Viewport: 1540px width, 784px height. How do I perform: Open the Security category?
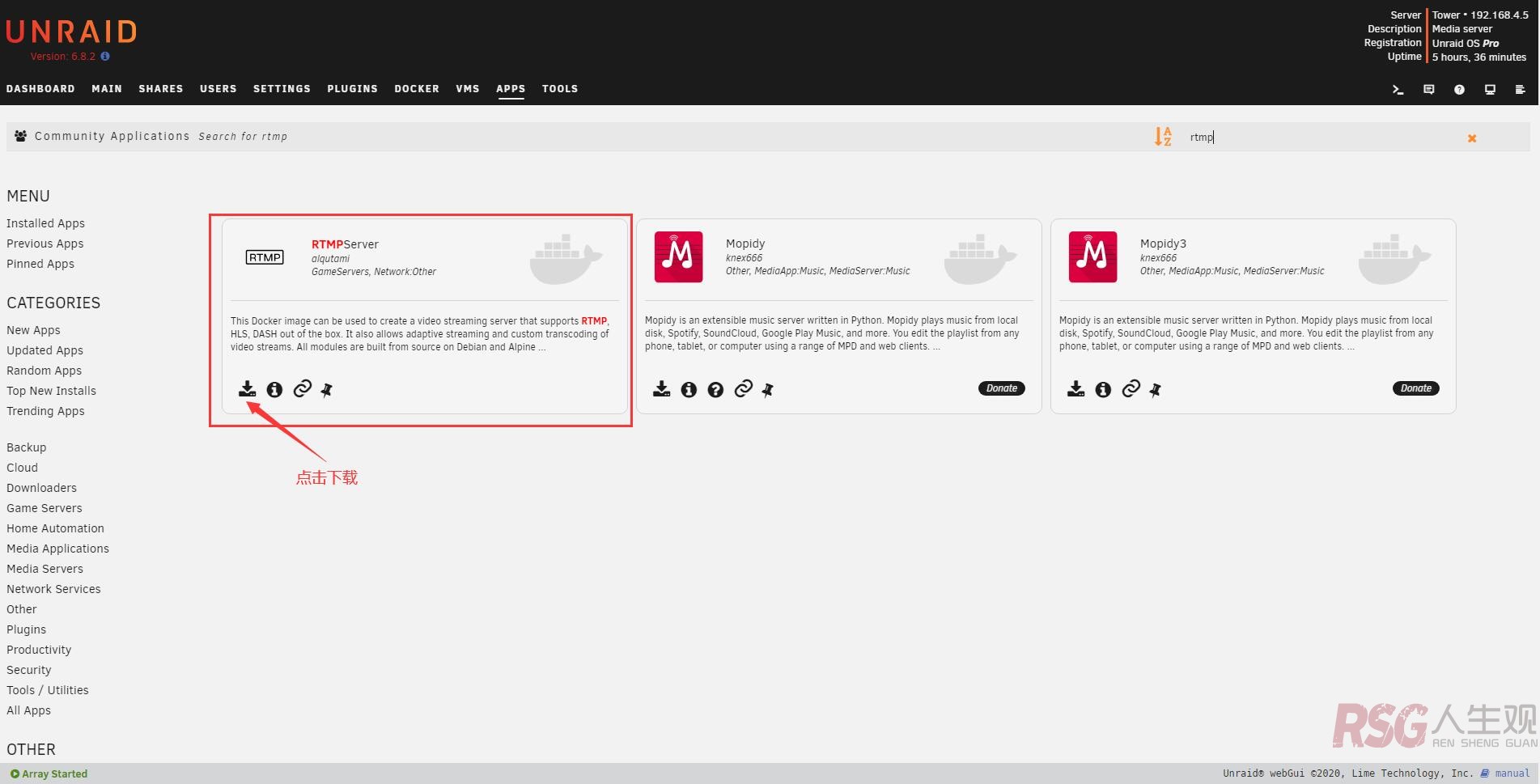pyautogui.click(x=29, y=670)
